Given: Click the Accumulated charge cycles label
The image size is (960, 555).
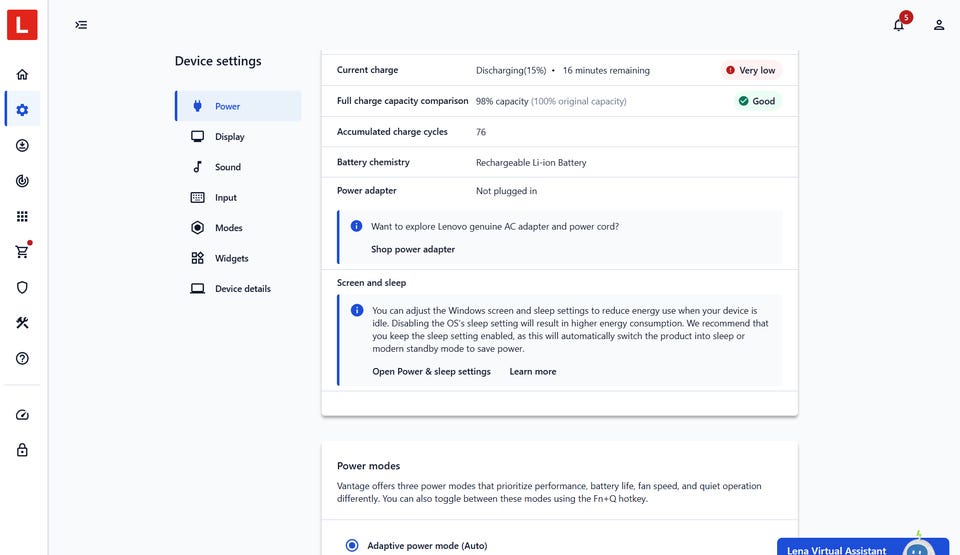Looking at the screenshot, I should click(x=392, y=131).
